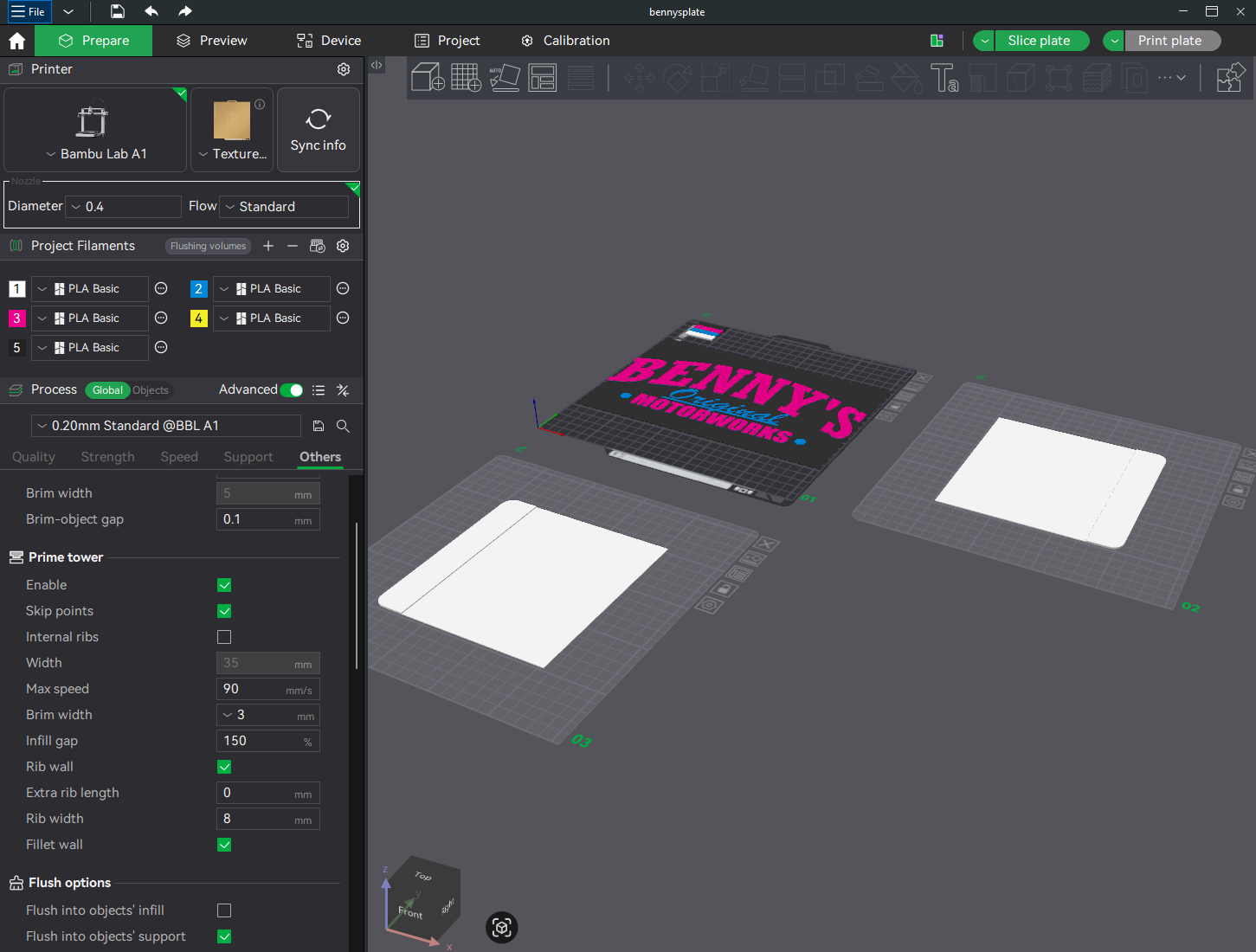The height and width of the screenshot is (952, 1256).
Task: Edit filament 1 preset with the ellipsis icon
Action: [161, 288]
